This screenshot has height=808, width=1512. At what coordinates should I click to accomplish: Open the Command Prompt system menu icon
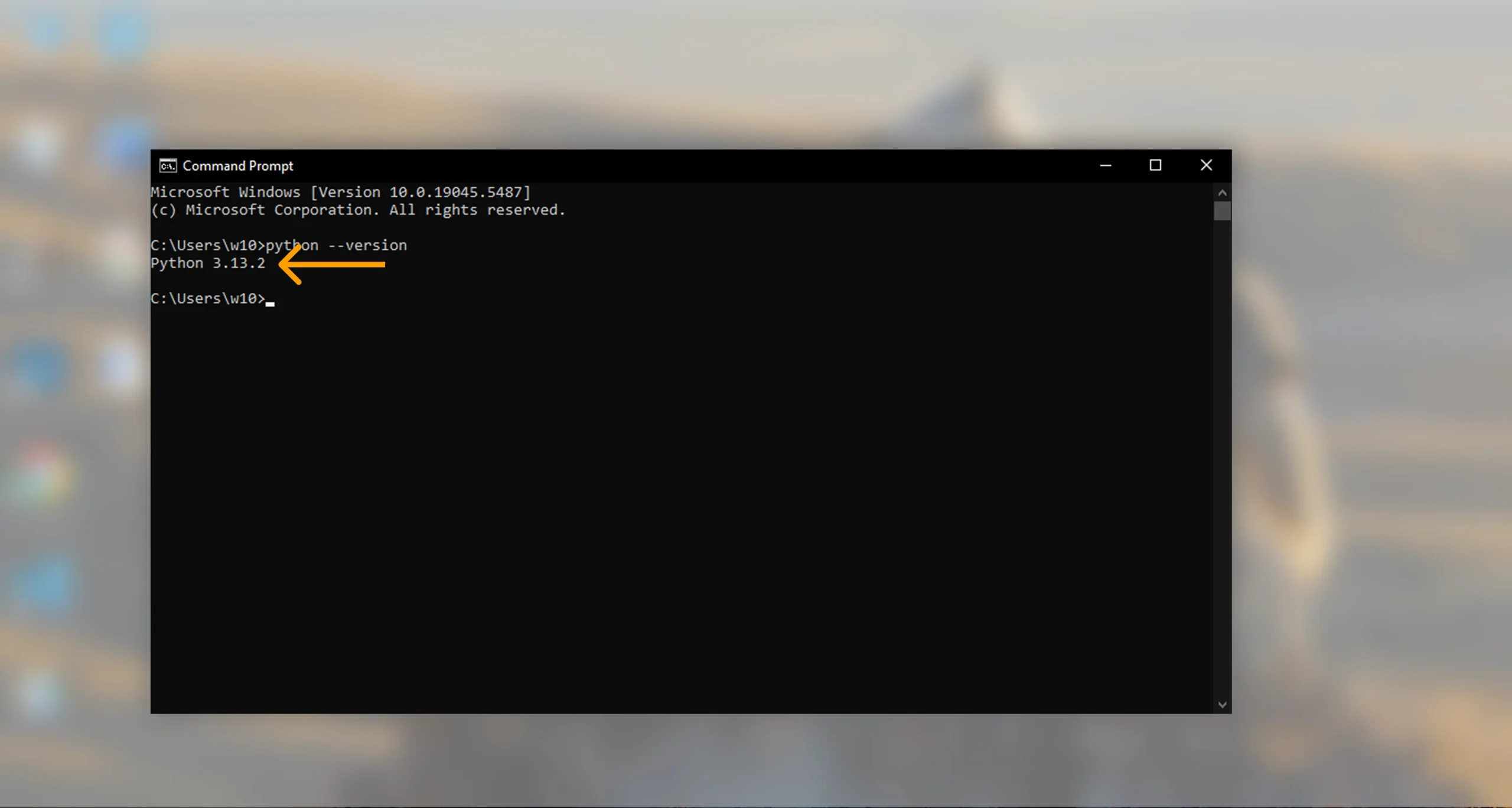pos(168,166)
